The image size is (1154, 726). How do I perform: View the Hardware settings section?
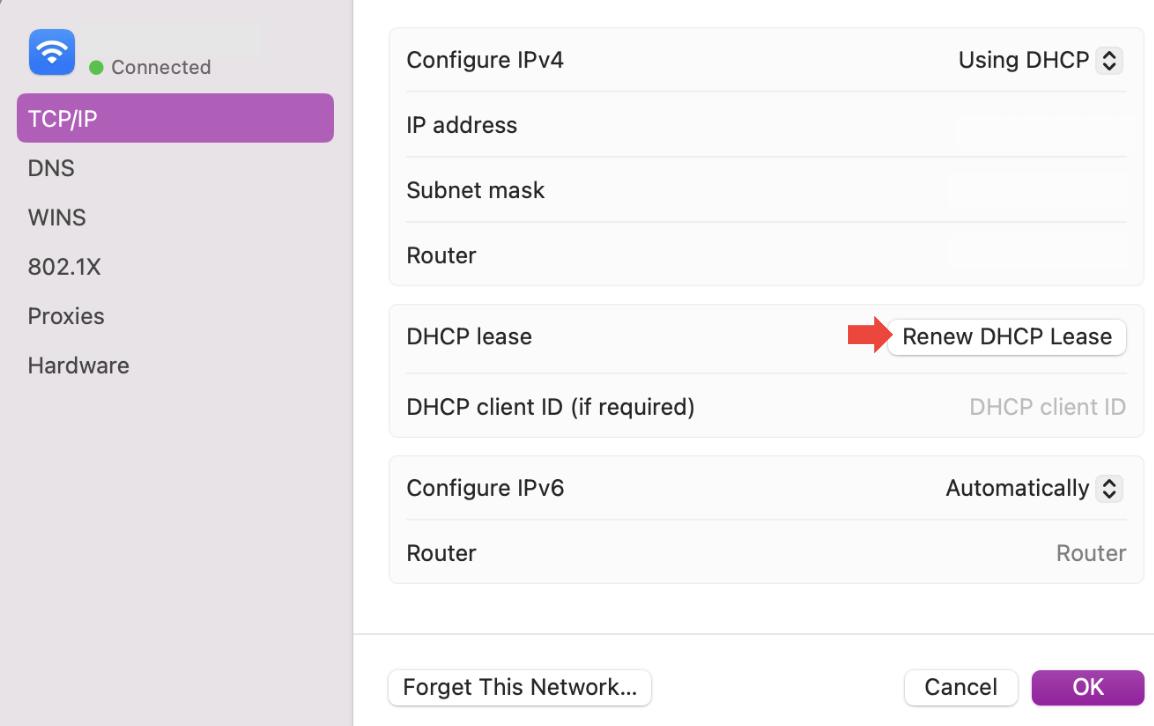(78, 365)
